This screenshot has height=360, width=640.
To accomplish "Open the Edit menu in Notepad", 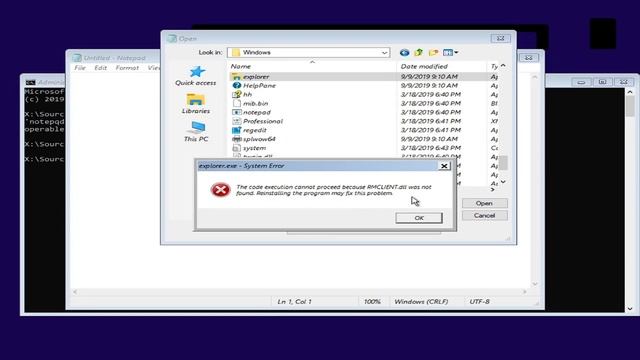I will pos(100,68).
